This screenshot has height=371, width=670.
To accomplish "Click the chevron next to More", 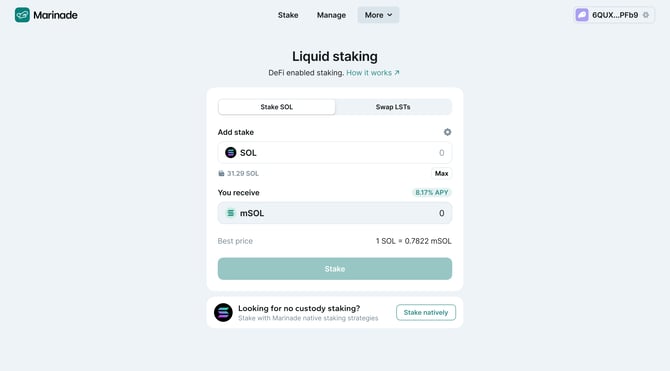I will click(x=390, y=15).
